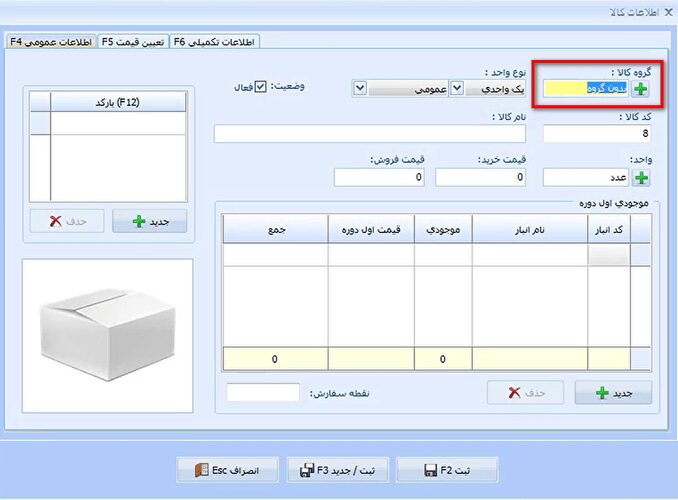This screenshot has width=678, height=500.
Task: Click the ثبت F2 save button
Action: click(x=447, y=470)
